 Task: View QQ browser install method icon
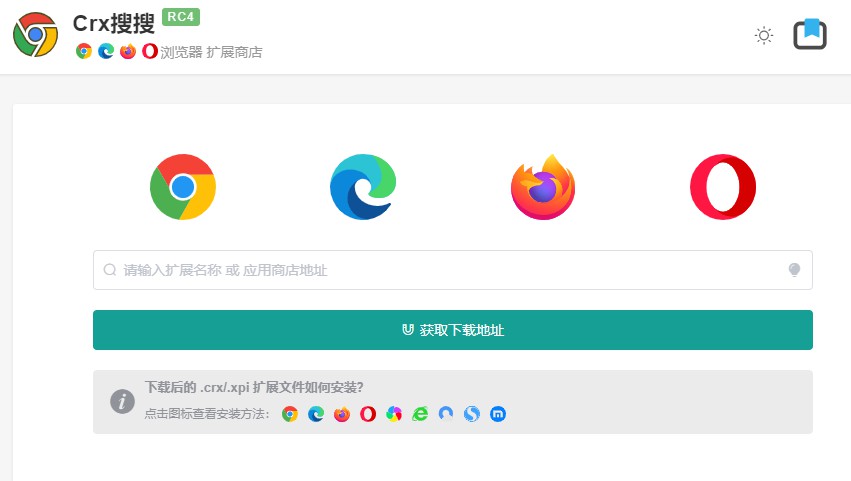[x=446, y=414]
